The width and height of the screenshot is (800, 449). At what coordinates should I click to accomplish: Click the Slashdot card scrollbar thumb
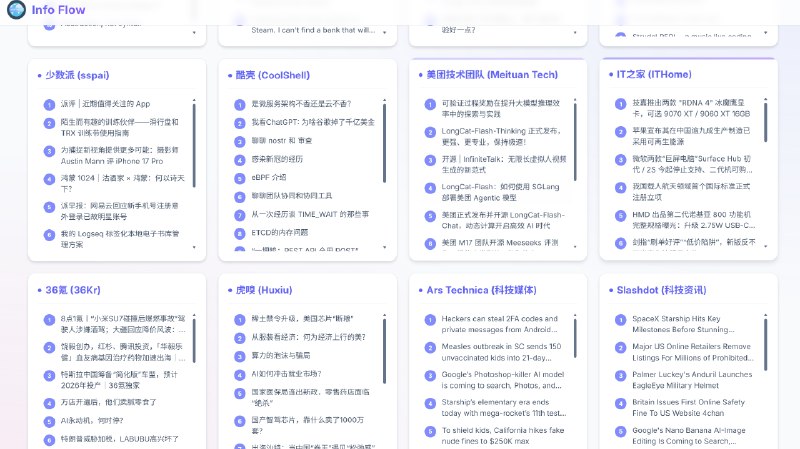pos(765,344)
